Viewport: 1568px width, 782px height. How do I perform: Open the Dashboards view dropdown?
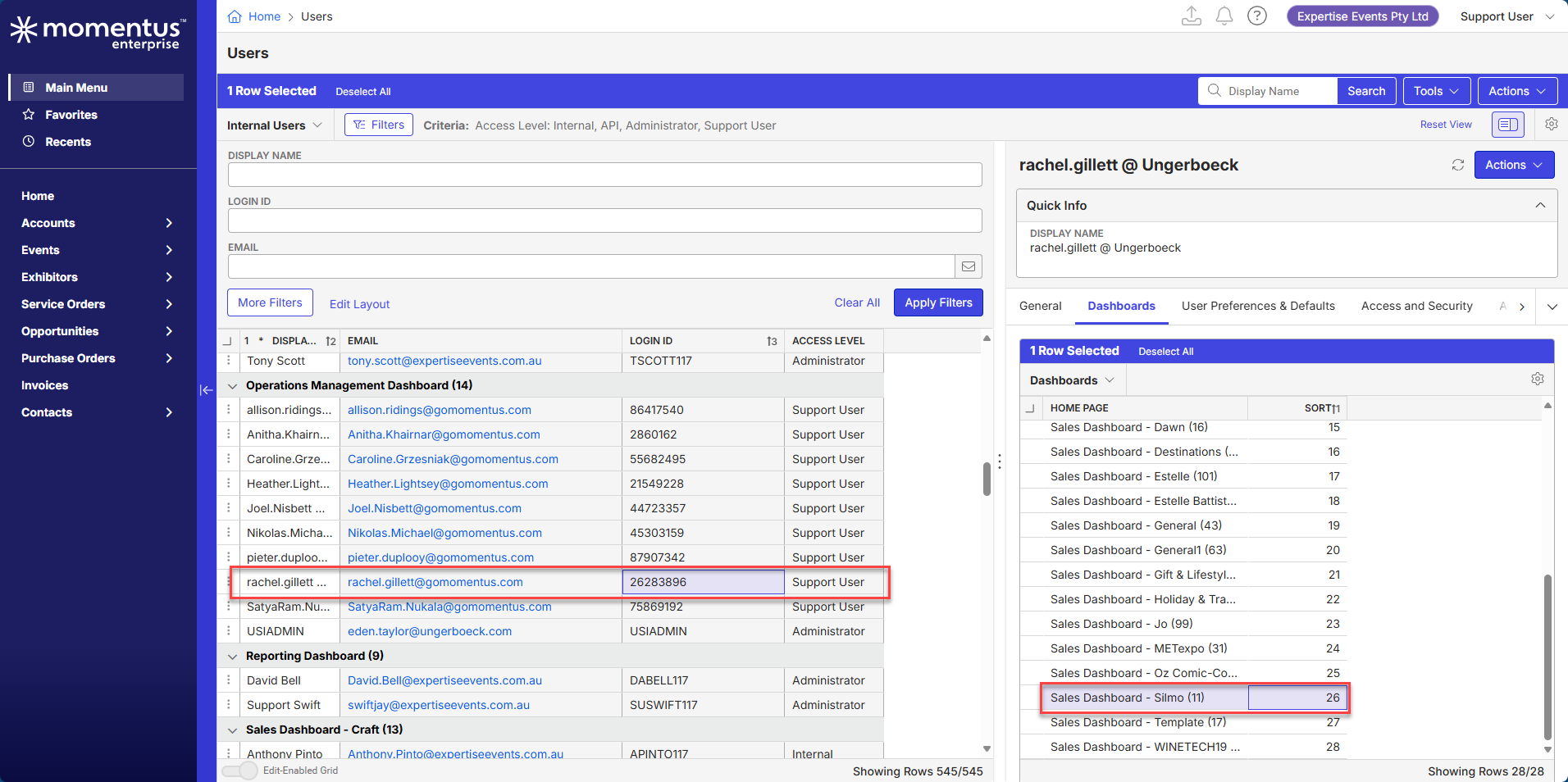click(x=1072, y=380)
